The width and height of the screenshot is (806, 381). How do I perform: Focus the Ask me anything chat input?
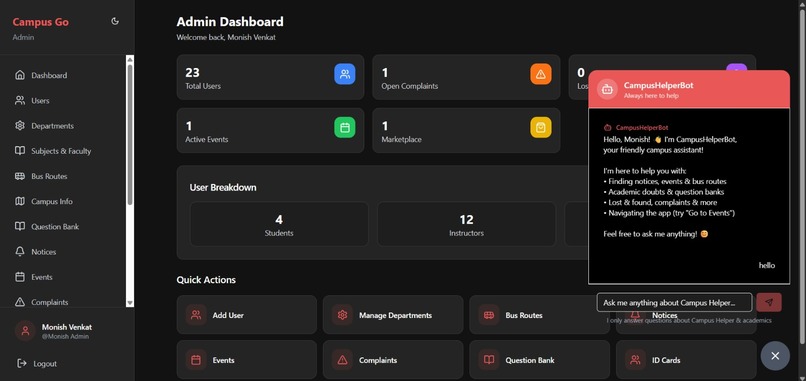tap(674, 302)
